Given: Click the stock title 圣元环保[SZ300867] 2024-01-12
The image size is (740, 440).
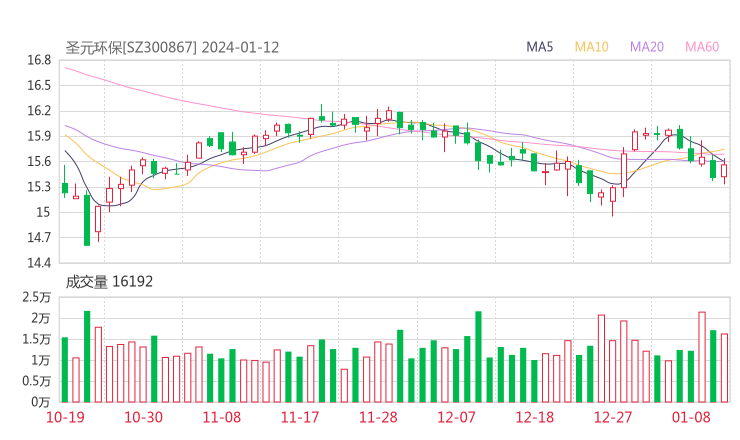Looking at the screenshot, I should (x=172, y=48).
